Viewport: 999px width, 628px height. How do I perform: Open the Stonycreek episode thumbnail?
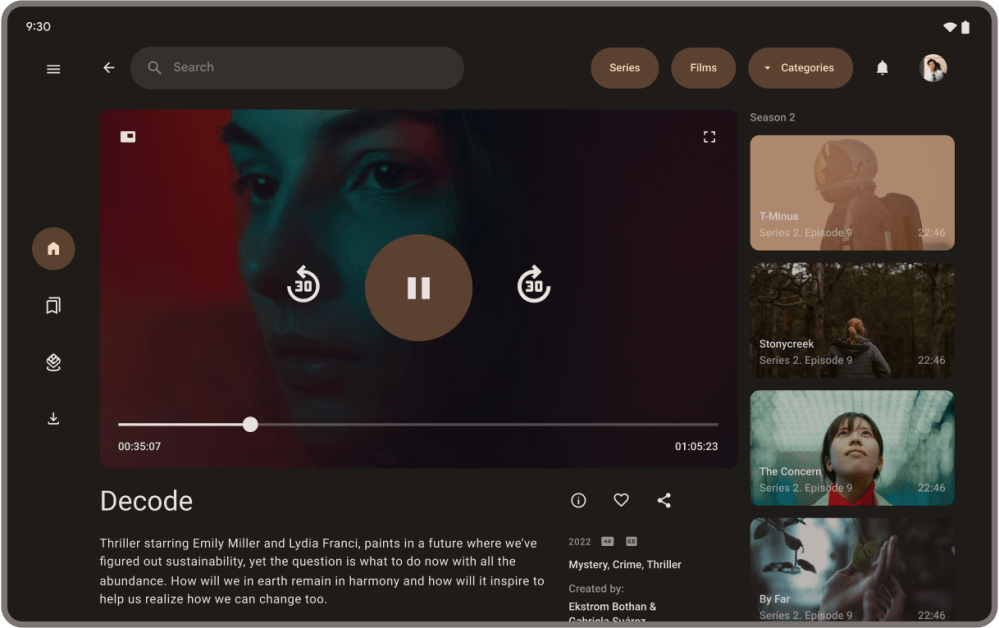pos(851,320)
